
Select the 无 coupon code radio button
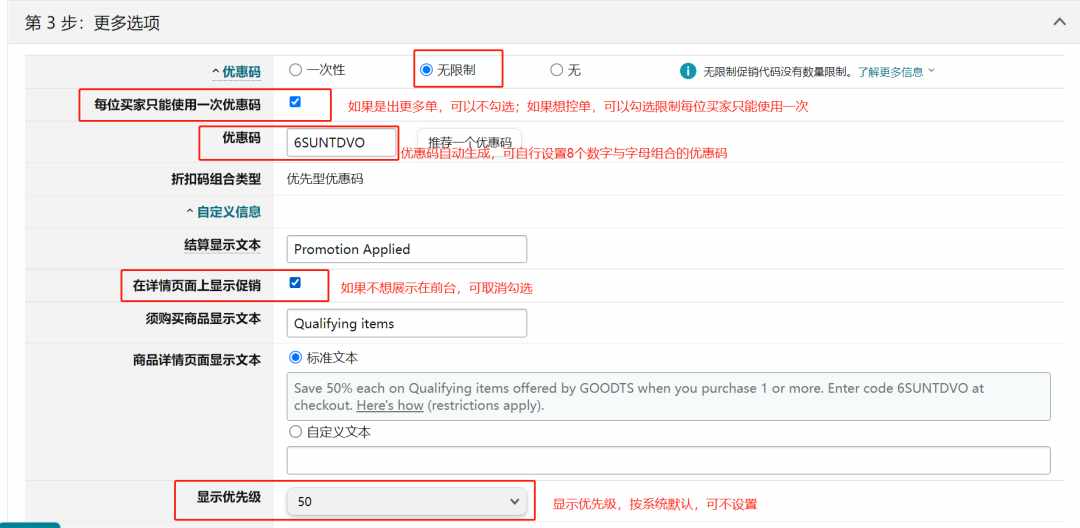[557, 70]
